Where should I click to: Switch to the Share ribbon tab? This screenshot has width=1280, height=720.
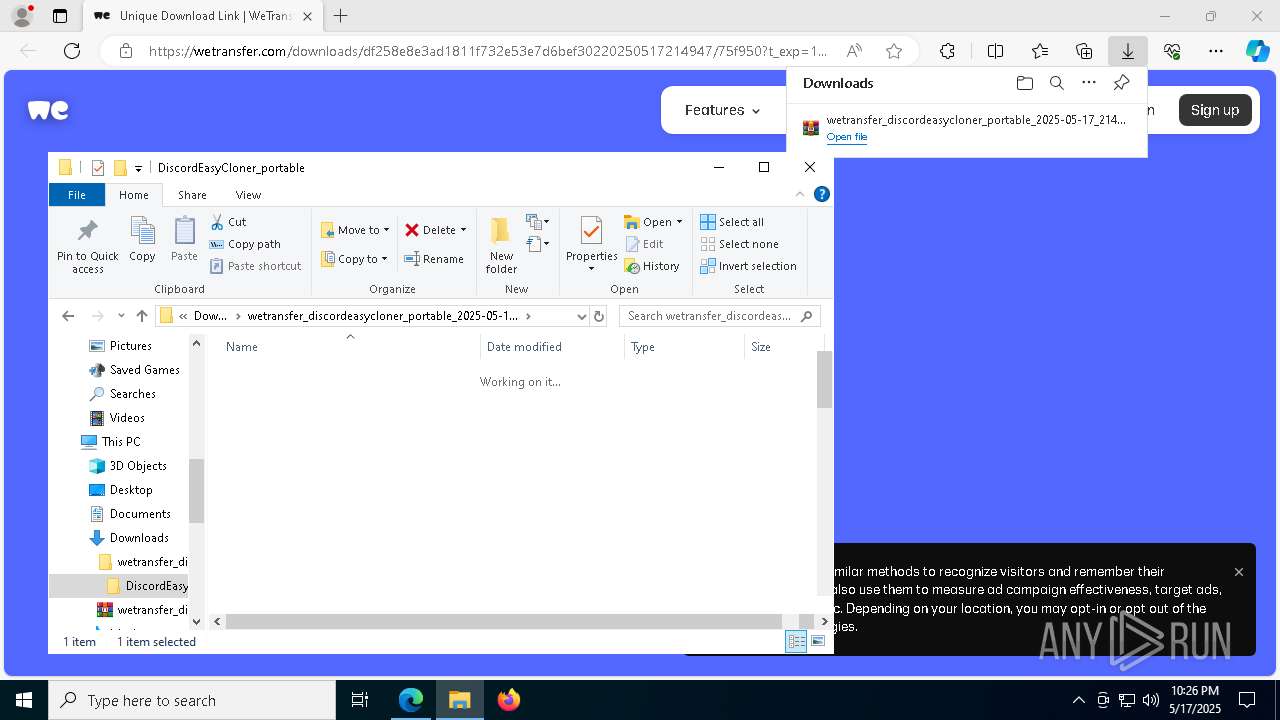pos(192,195)
